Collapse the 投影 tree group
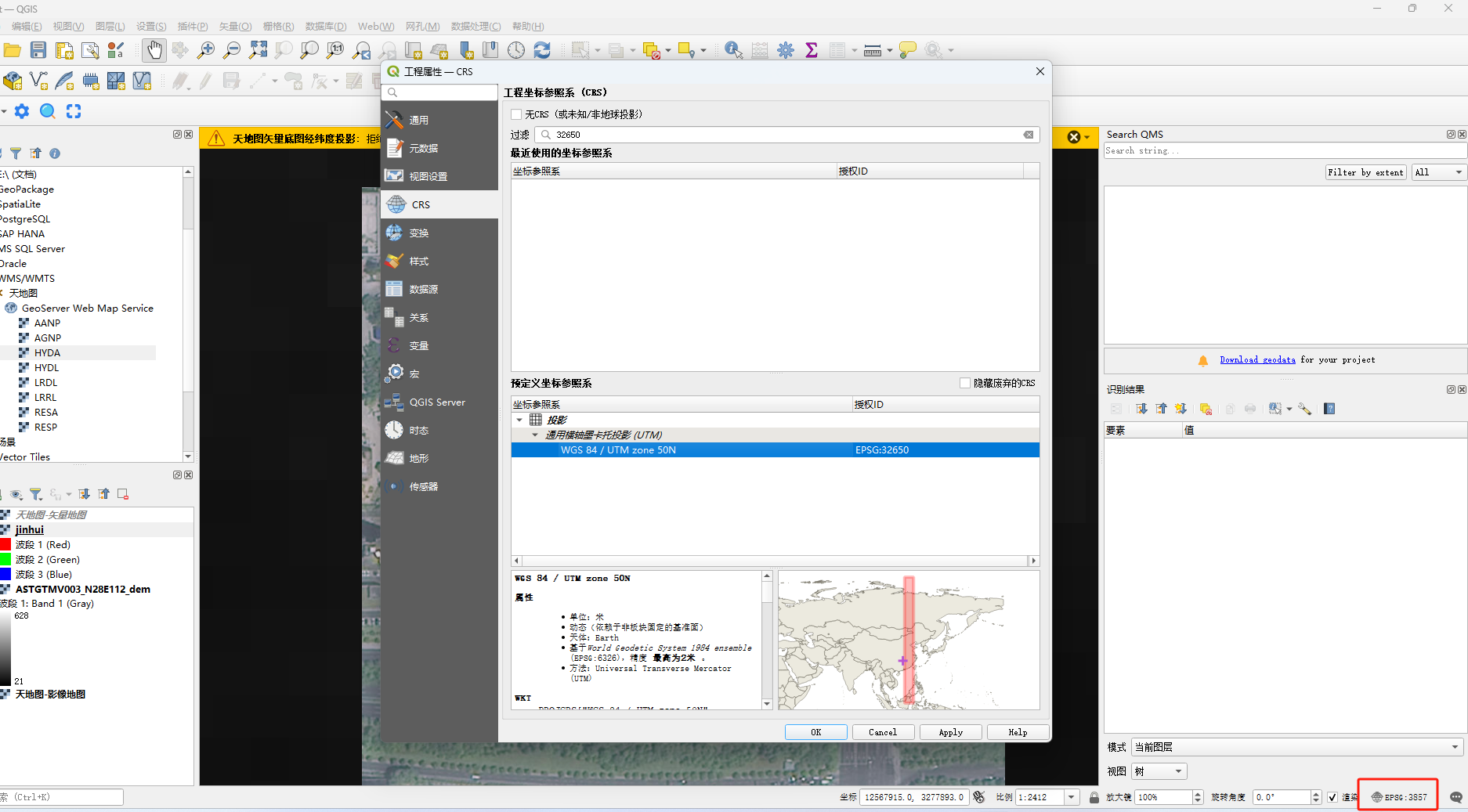The width and height of the screenshot is (1468, 812). pos(519,420)
